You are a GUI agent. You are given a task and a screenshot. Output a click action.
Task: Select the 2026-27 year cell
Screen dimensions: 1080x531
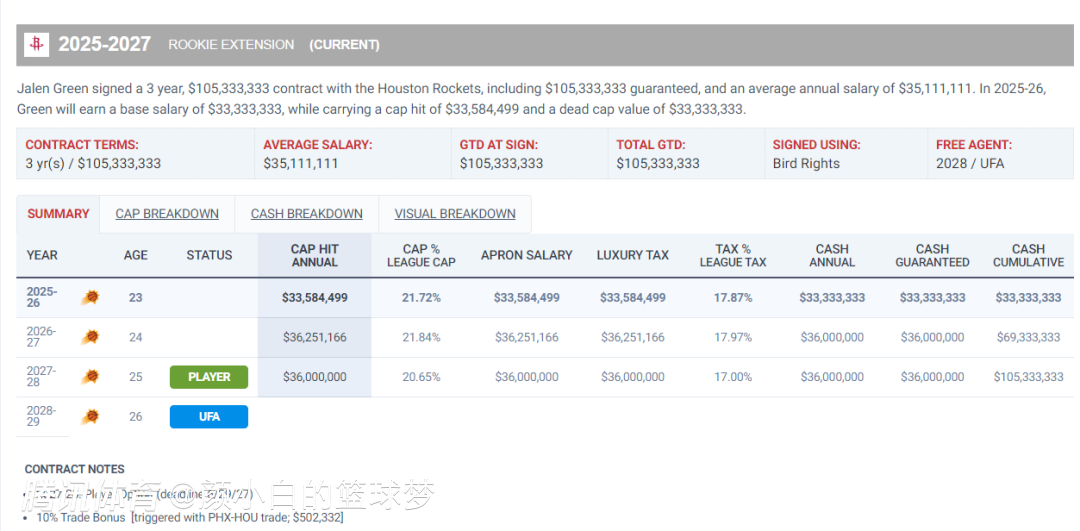click(42, 337)
